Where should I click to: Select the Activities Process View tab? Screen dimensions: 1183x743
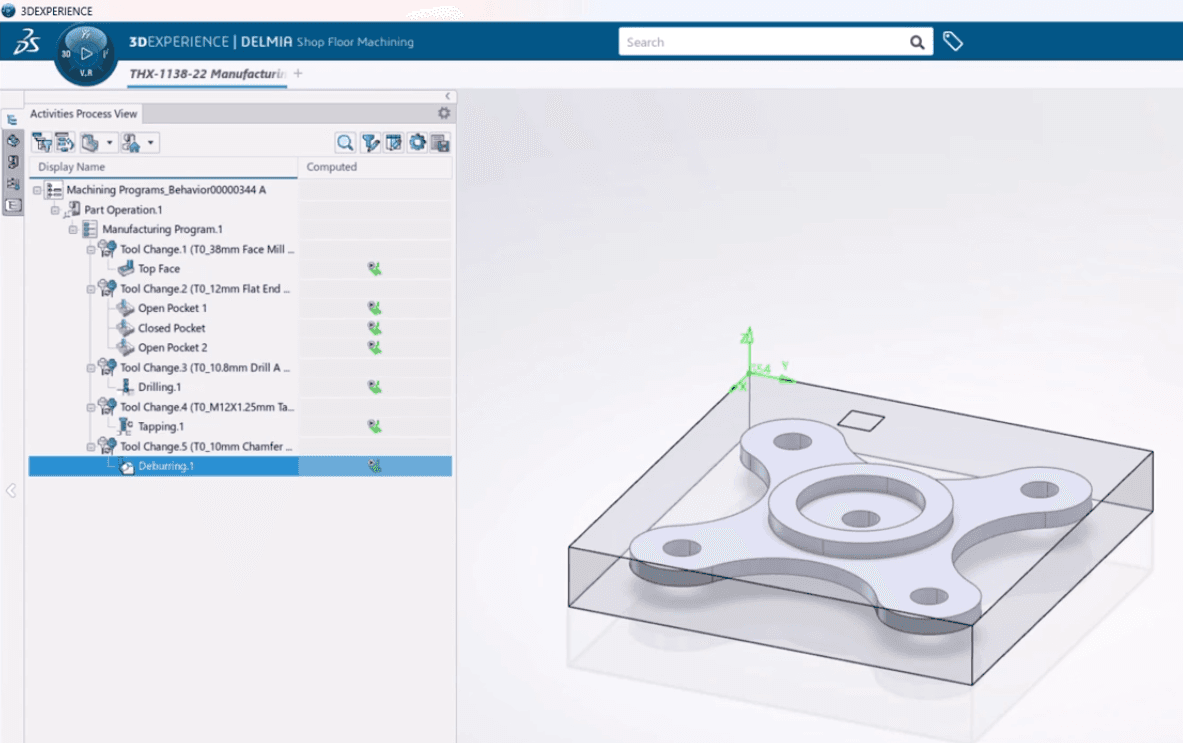point(84,114)
